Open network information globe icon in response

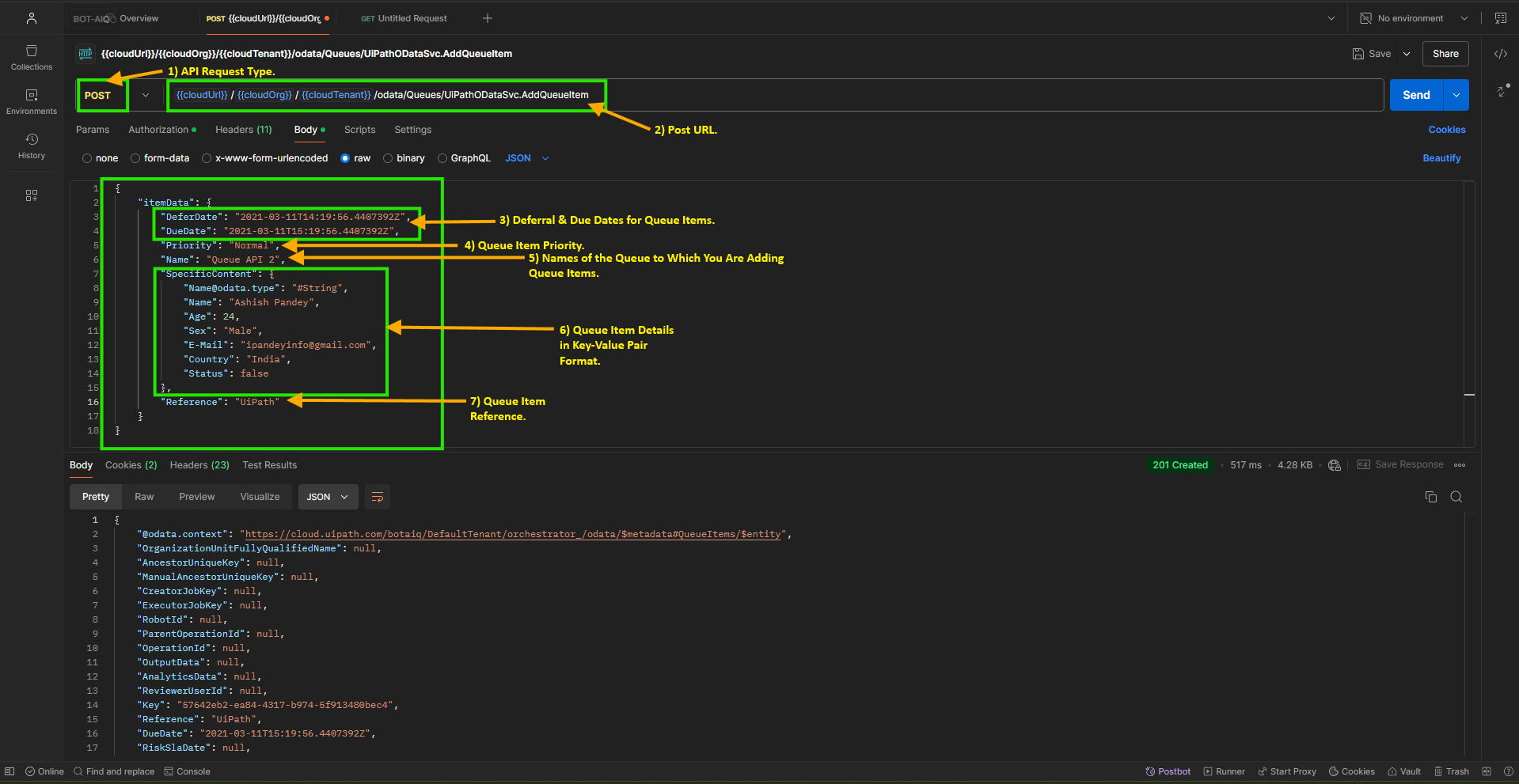pos(1335,465)
